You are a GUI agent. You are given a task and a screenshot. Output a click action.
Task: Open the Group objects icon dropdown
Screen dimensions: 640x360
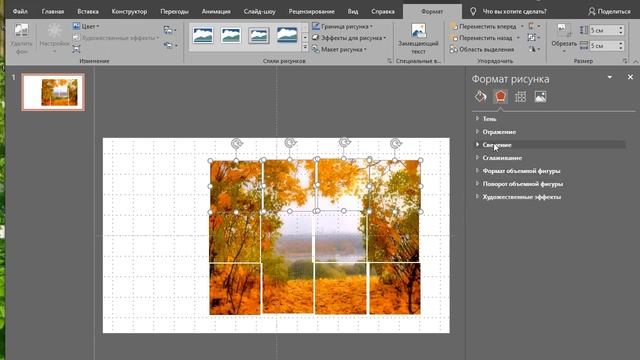tap(533, 38)
